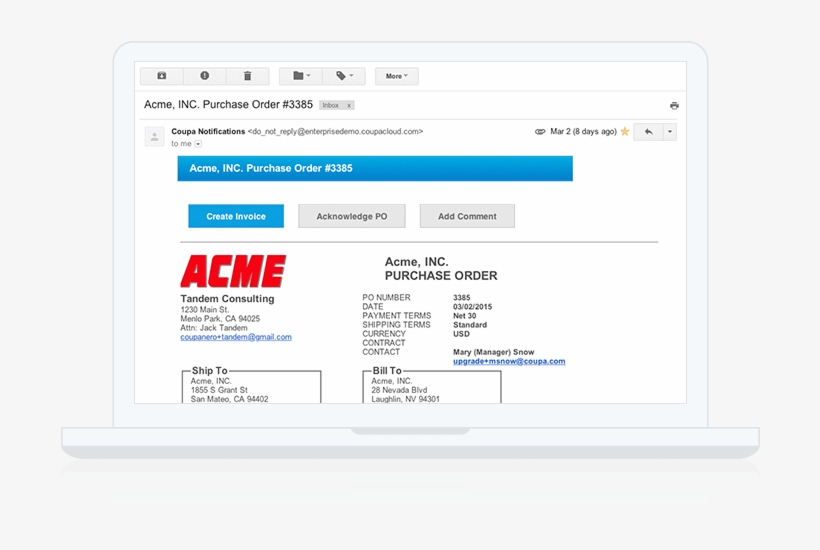This screenshot has height=550, width=820.
Task: Expand the More actions menu
Action: 396,76
